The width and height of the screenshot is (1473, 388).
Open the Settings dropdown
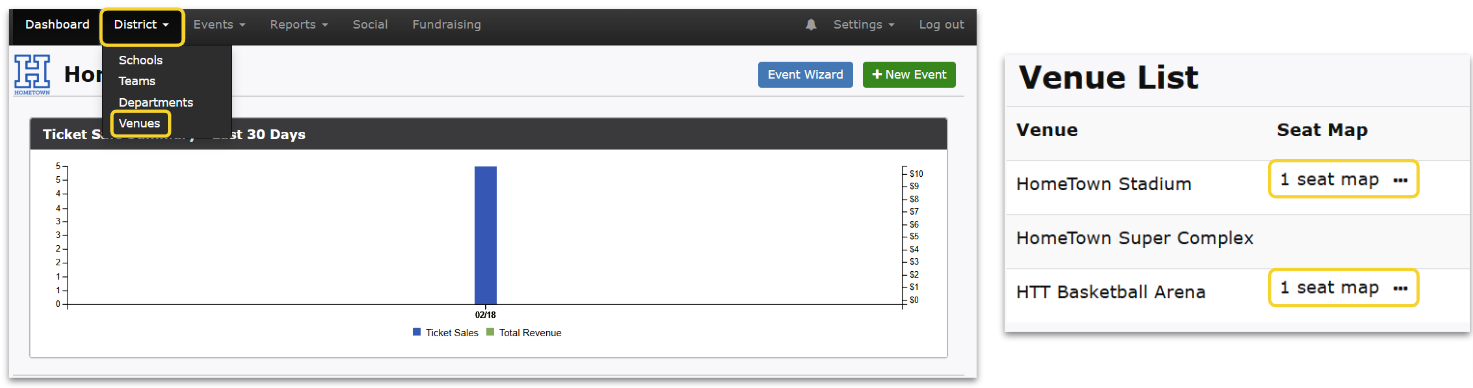(864, 25)
